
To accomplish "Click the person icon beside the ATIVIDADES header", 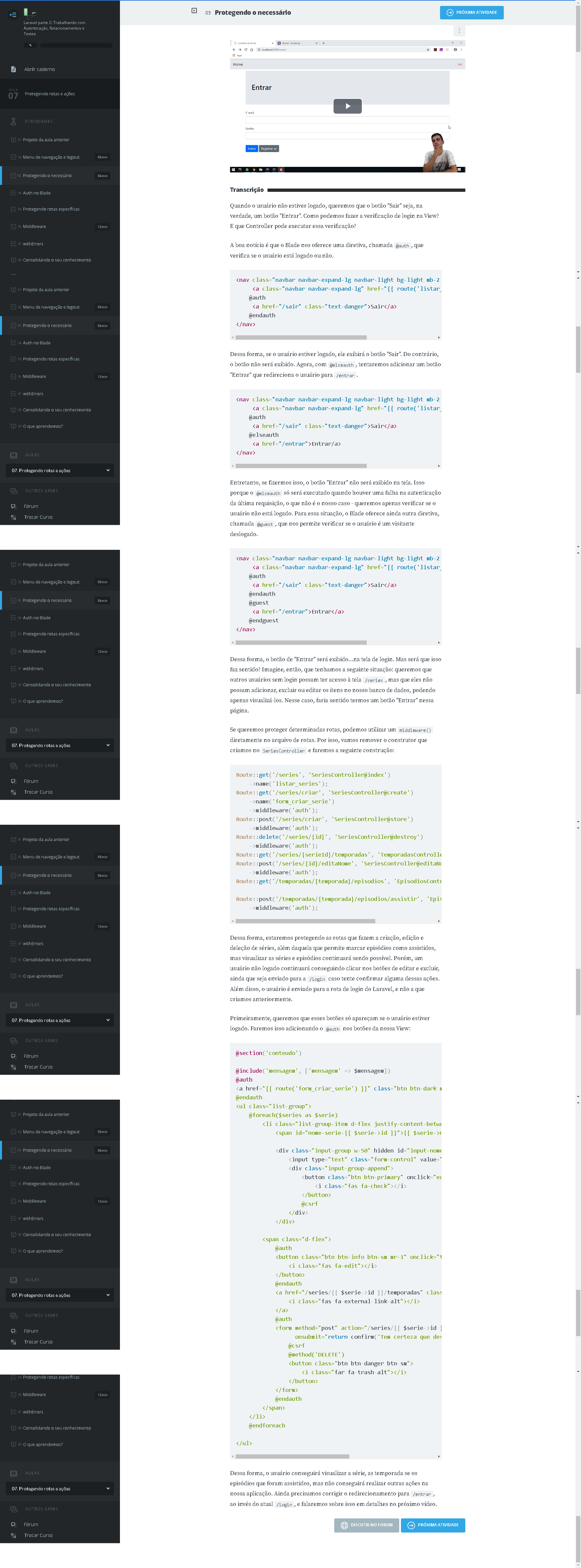I will coord(13,121).
